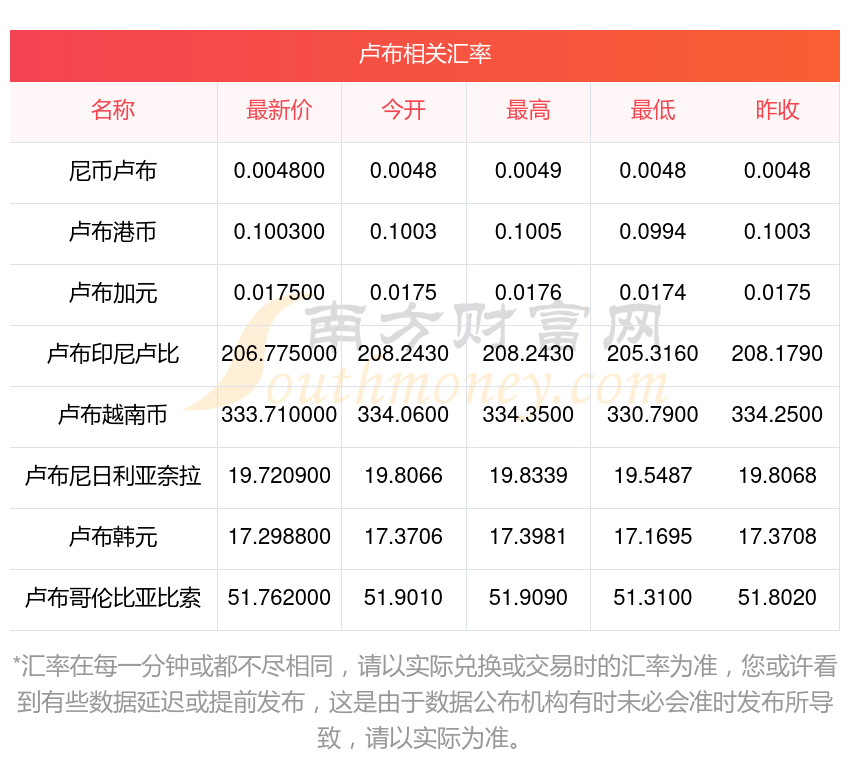Click the 330.7900 low value

click(653, 415)
